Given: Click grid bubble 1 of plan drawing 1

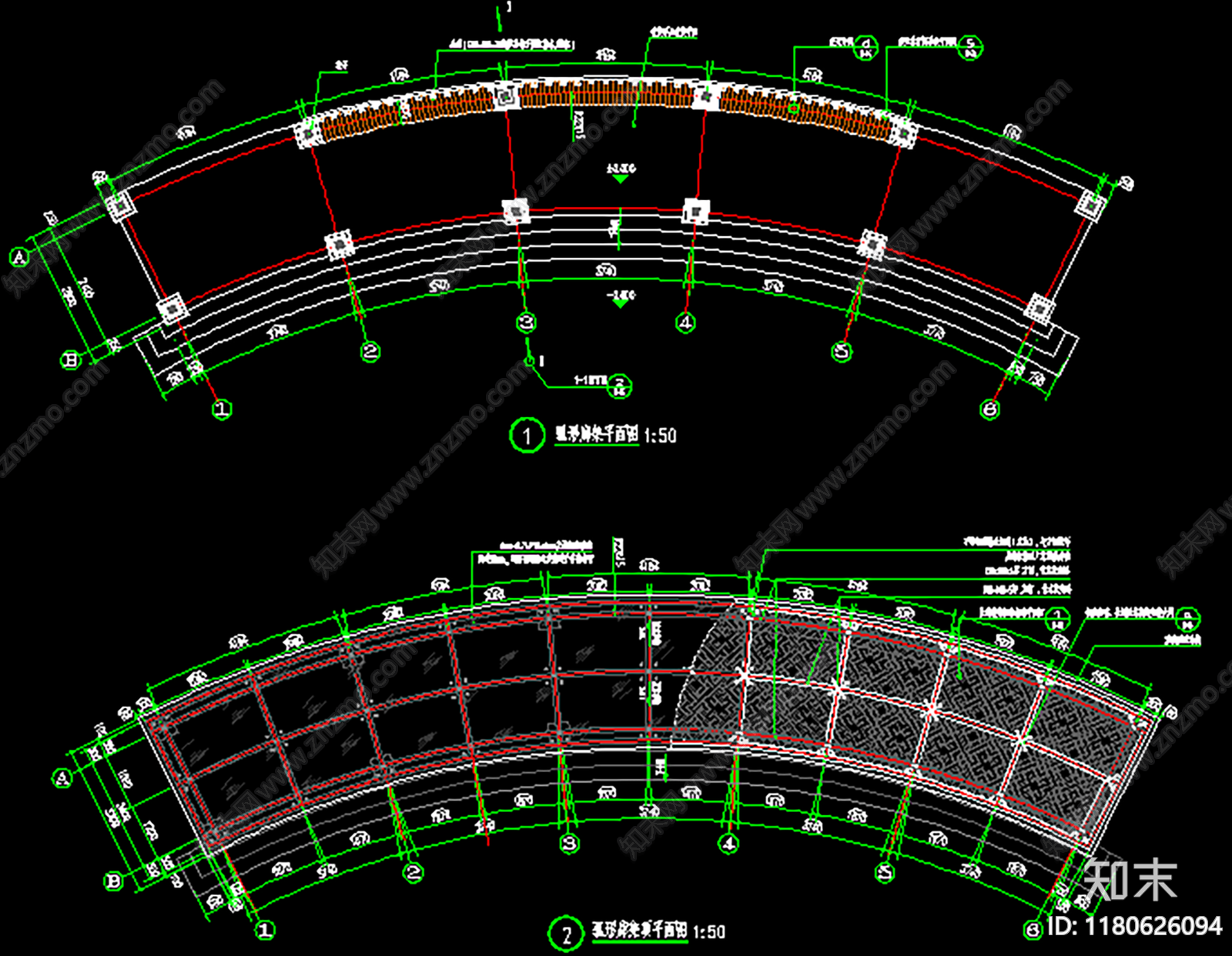Looking at the screenshot, I should 222,409.
